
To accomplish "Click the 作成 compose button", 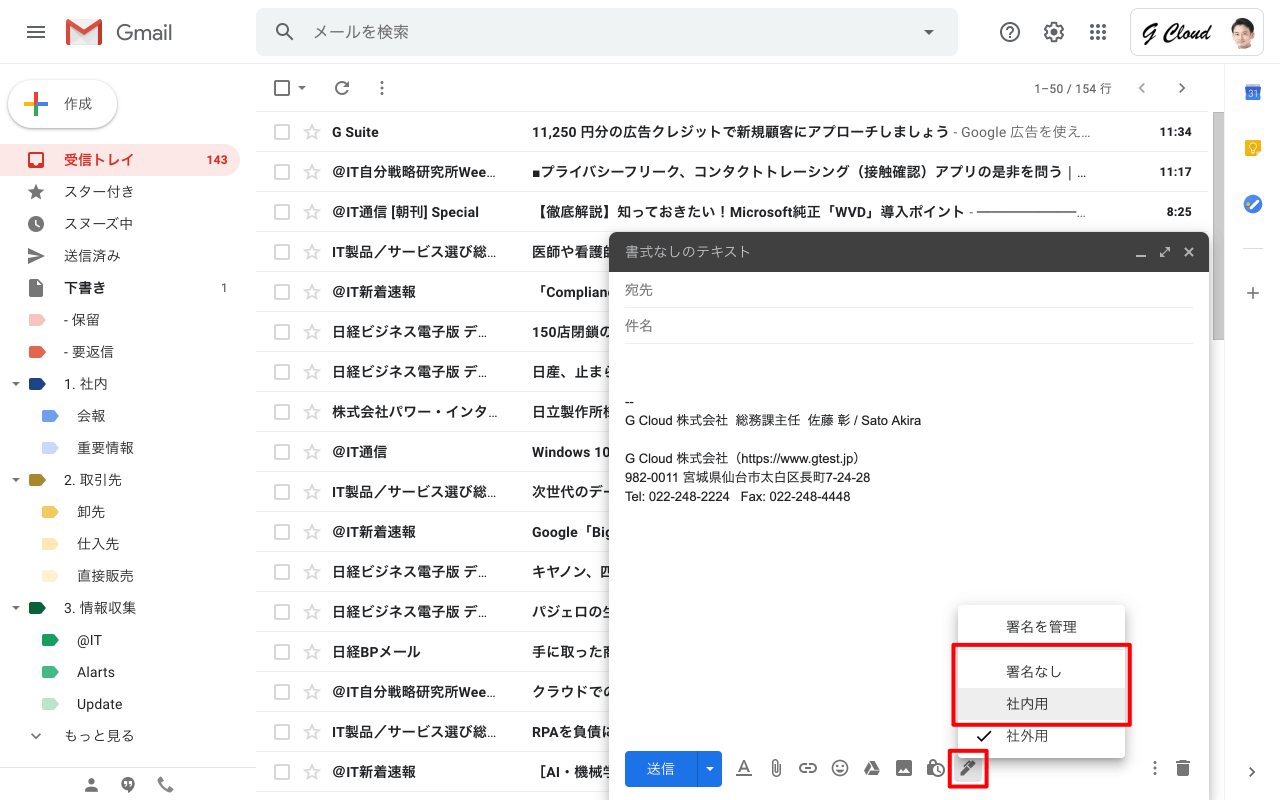I will click(62, 104).
